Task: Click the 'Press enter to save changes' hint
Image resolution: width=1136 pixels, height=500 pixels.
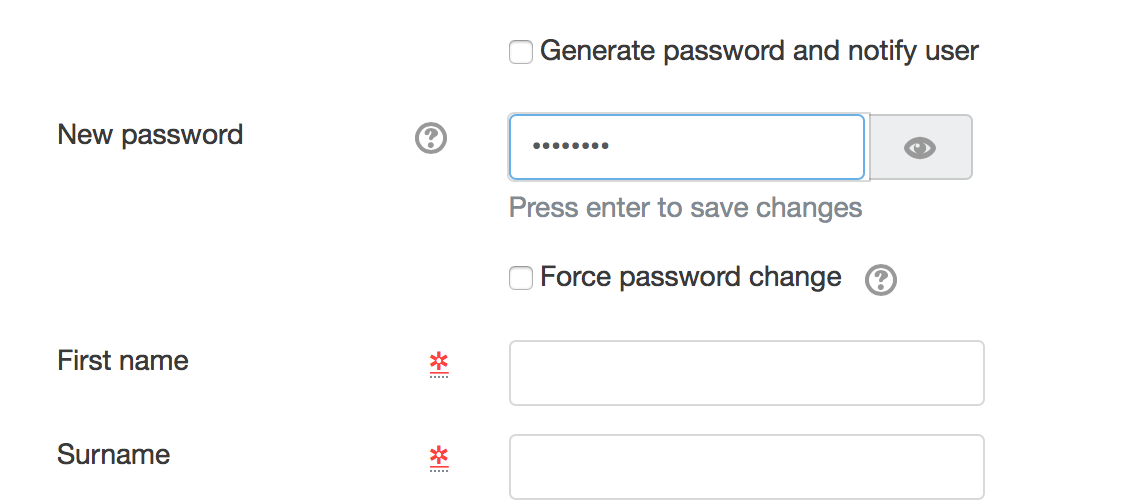Action: pyautogui.click(x=685, y=208)
